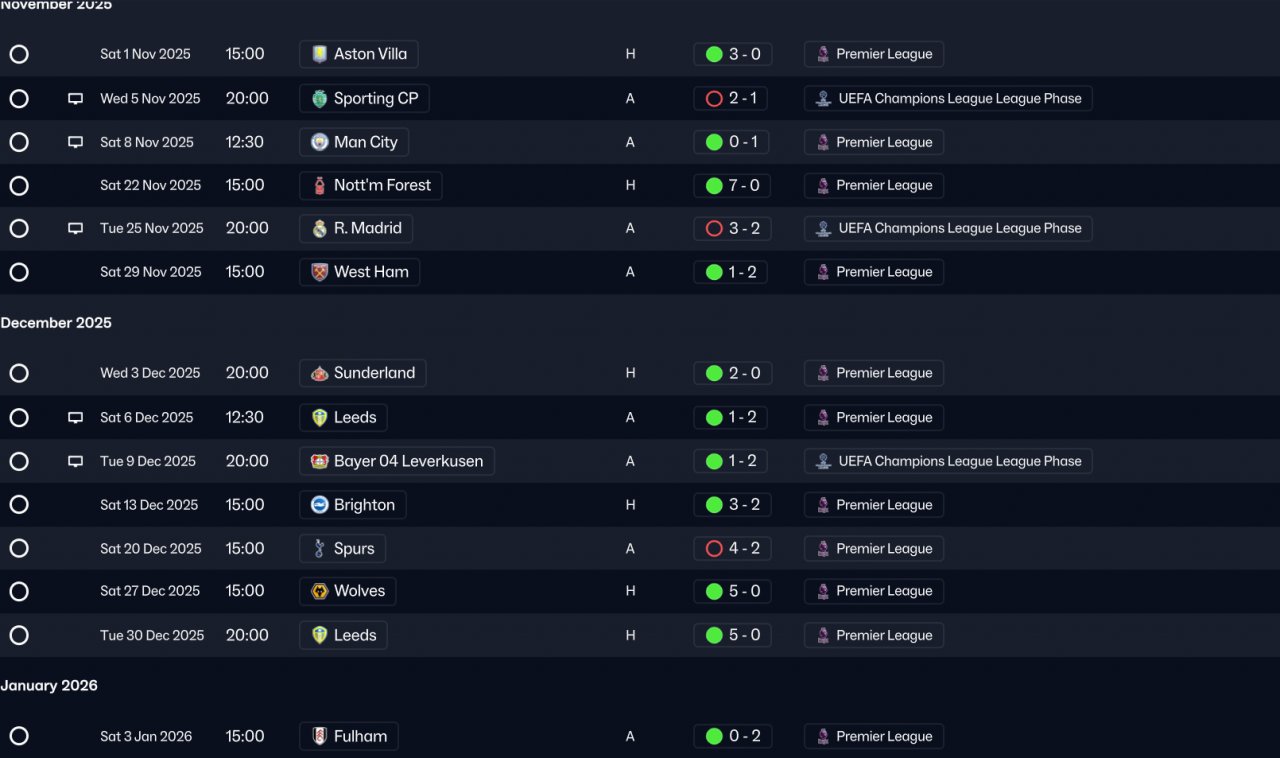Select the radio circle for Aston Villa fixture
This screenshot has height=758, width=1280.
[x=19, y=54]
